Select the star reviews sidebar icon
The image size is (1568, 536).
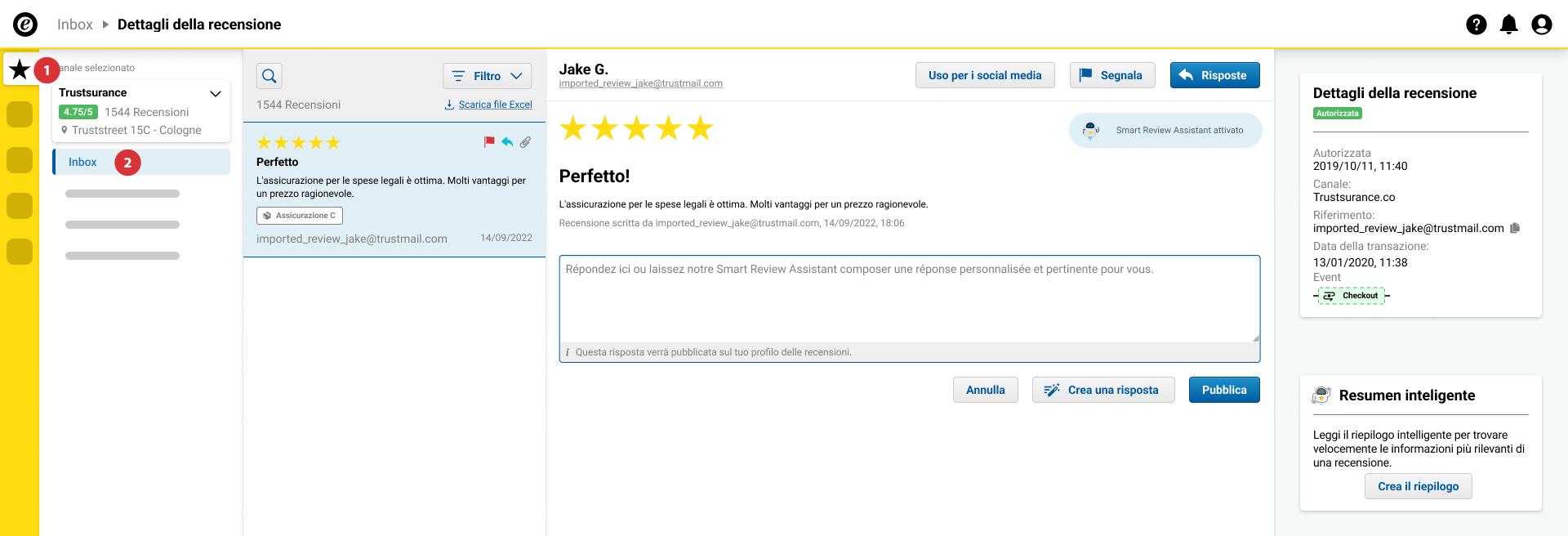pyautogui.click(x=20, y=69)
